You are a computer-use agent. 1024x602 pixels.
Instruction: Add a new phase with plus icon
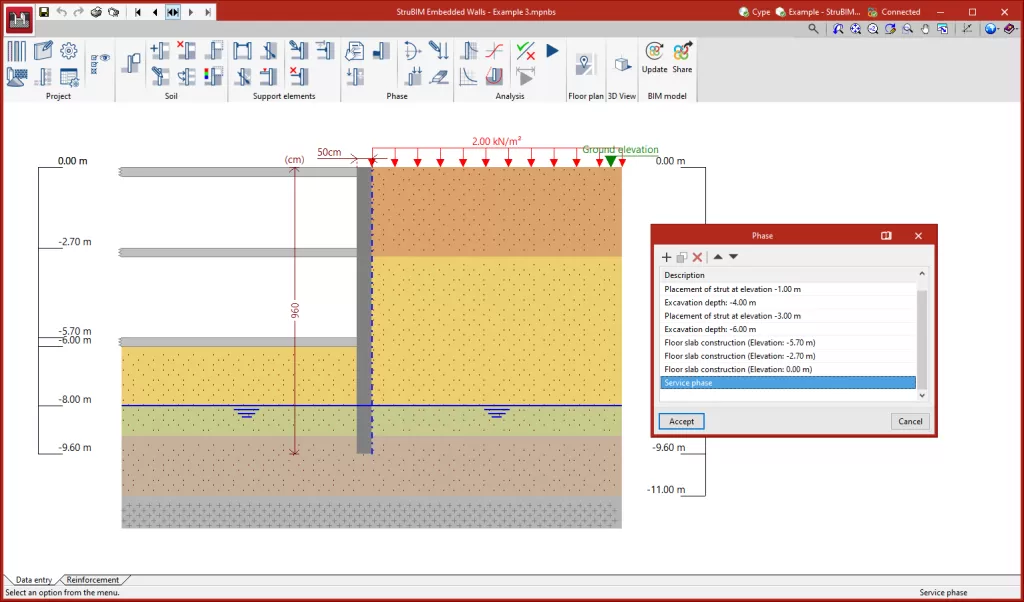click(667, 257)
